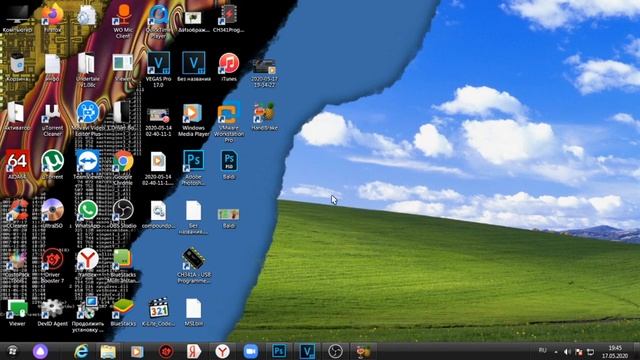Open the Action Center flag icon
The width and height of the screenshot is (640, 360).
pos(578,351)
